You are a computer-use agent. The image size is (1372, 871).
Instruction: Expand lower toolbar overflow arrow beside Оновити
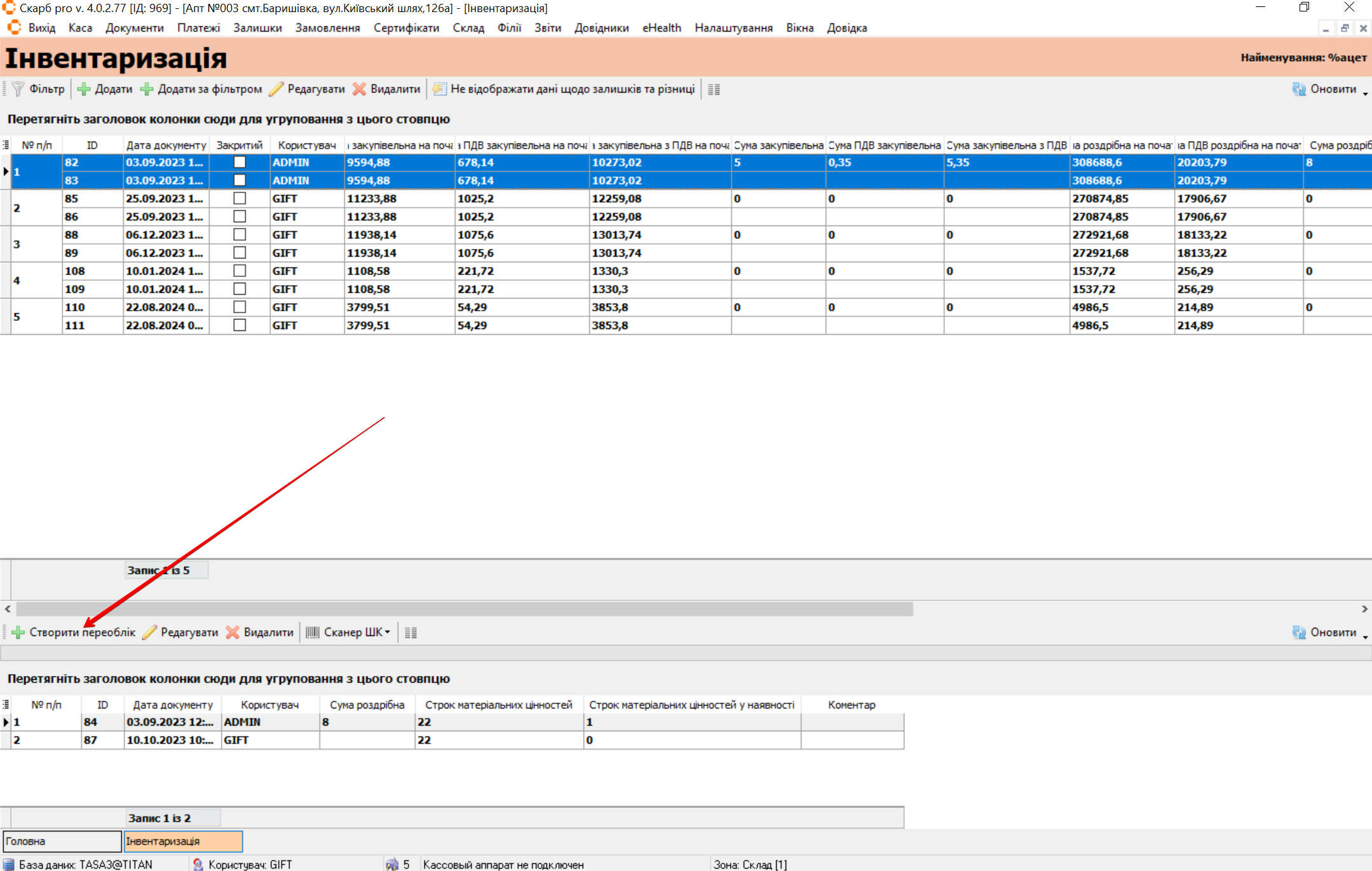pos(1365,636)
